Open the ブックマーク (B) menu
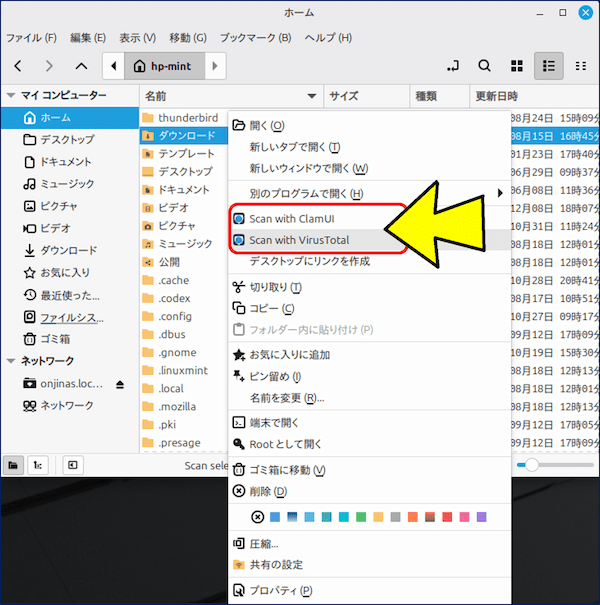 (255, 38)
